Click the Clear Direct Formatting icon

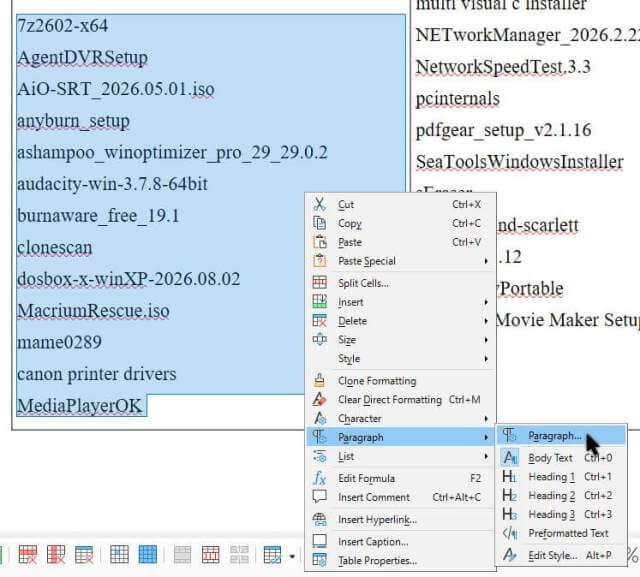320,399
